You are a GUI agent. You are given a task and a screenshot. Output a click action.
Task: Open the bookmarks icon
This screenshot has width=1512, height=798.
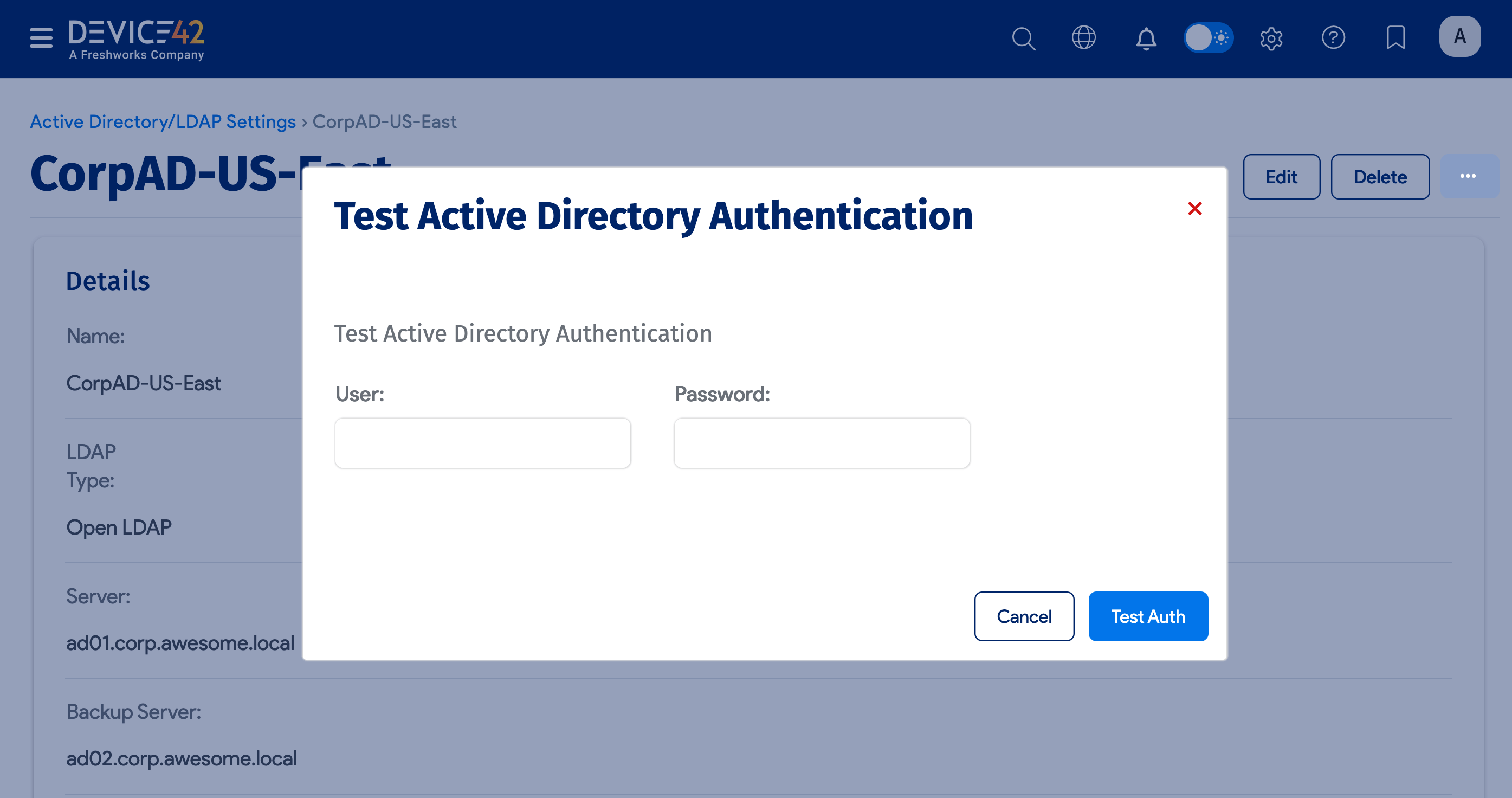point(1395,38)
